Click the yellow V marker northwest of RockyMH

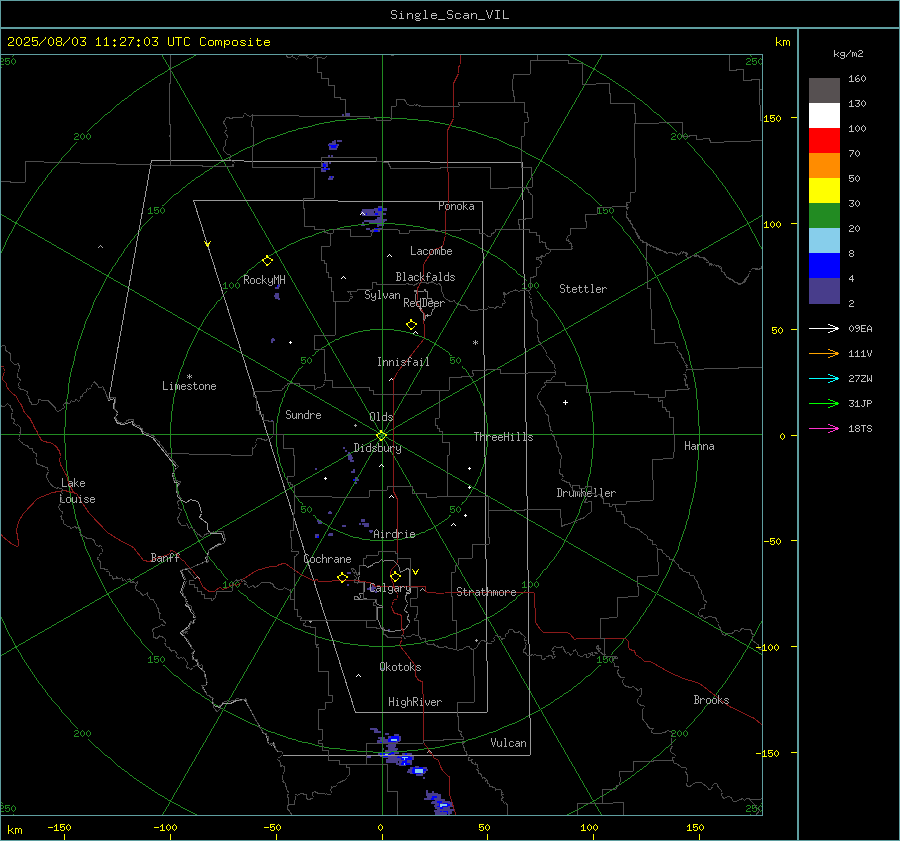pyautogui.click(x=208, y=244)
